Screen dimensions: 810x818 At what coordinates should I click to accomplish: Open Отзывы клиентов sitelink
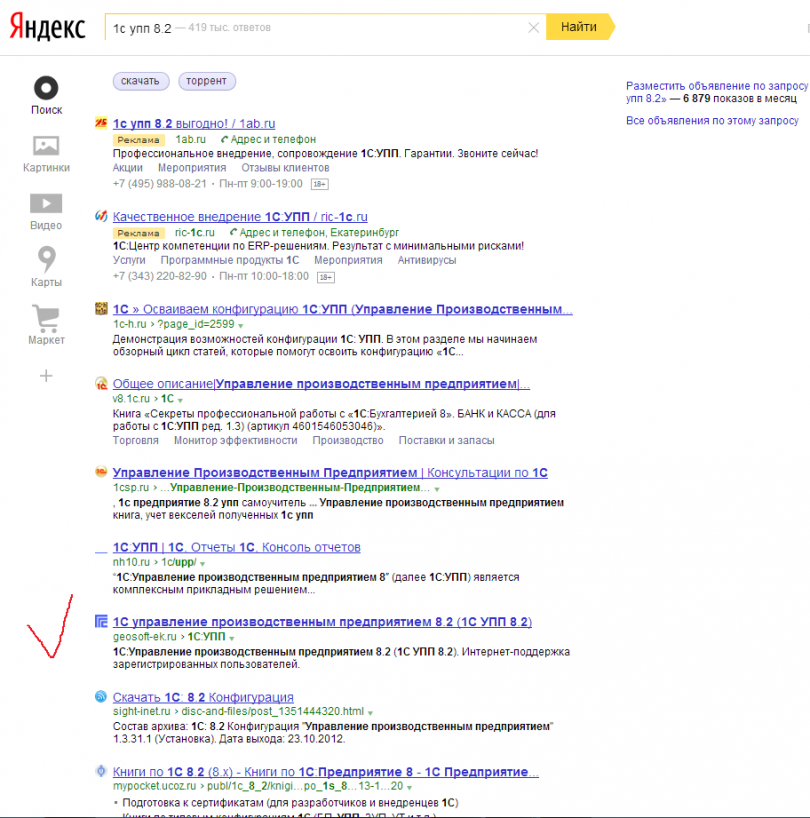(285, 168)
